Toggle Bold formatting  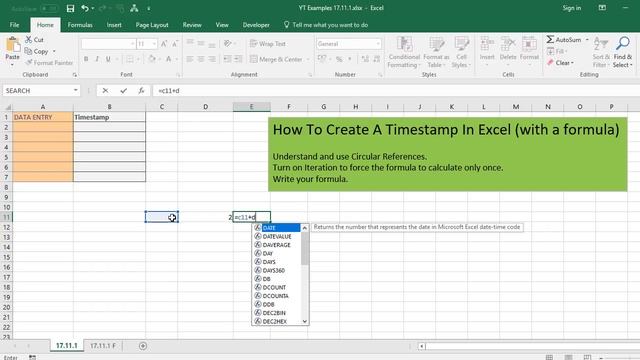pos(86,59)
